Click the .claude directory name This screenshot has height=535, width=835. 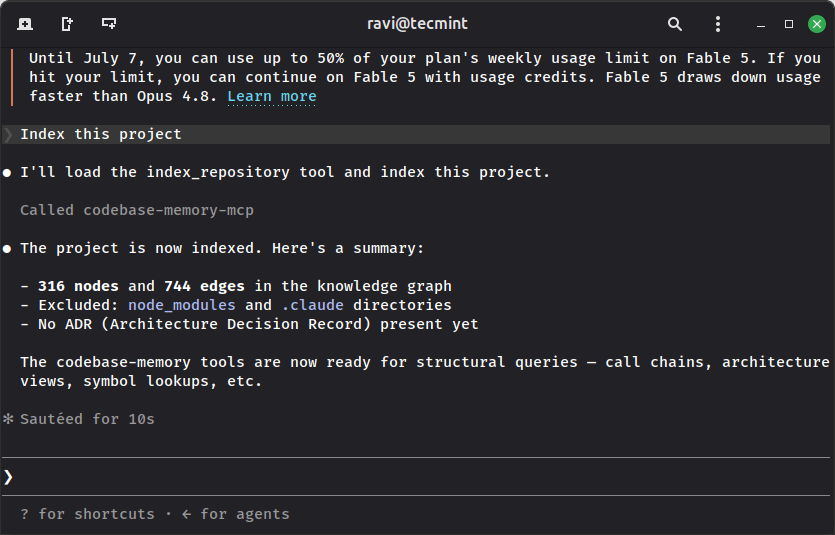(x=313, y=305)
